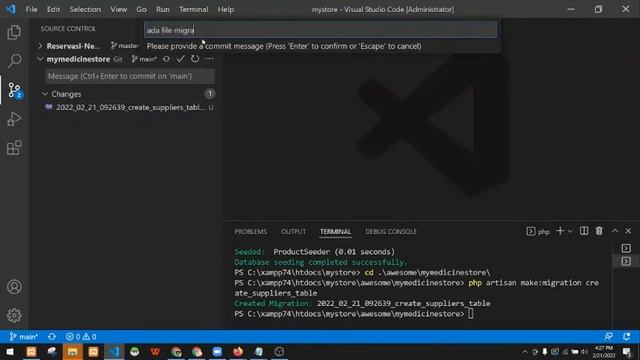
Task: Switch to the Output panel tab
Action: tap(293, 231)
